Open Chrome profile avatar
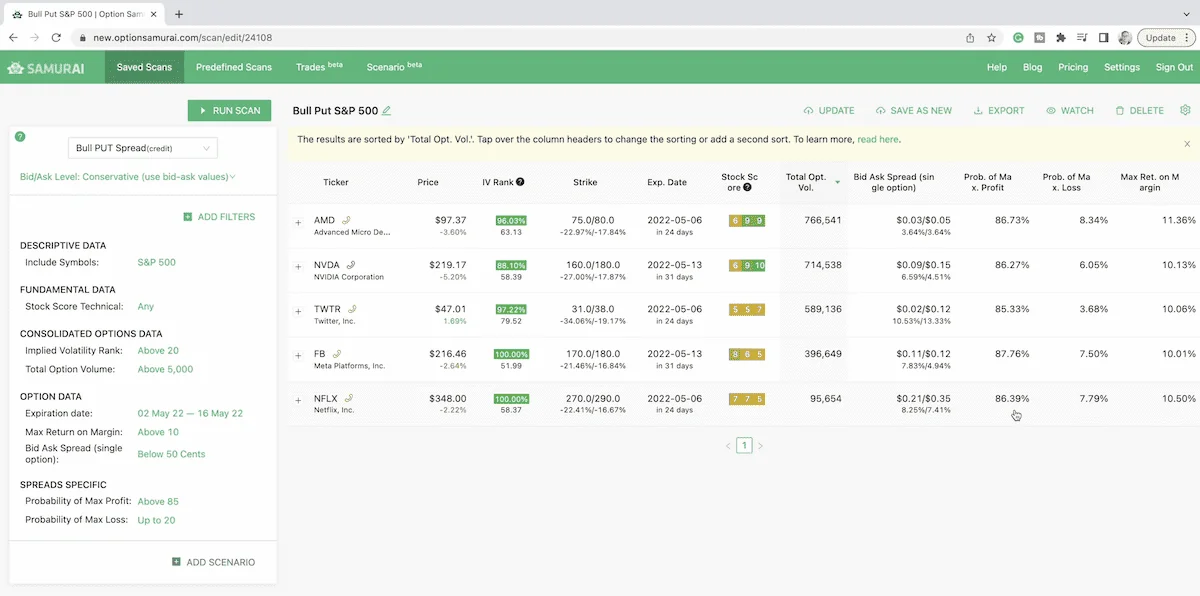Image resolution: width=1200 pixels, height=596 pixels. pyautogui.click(x=1124, y=38)
